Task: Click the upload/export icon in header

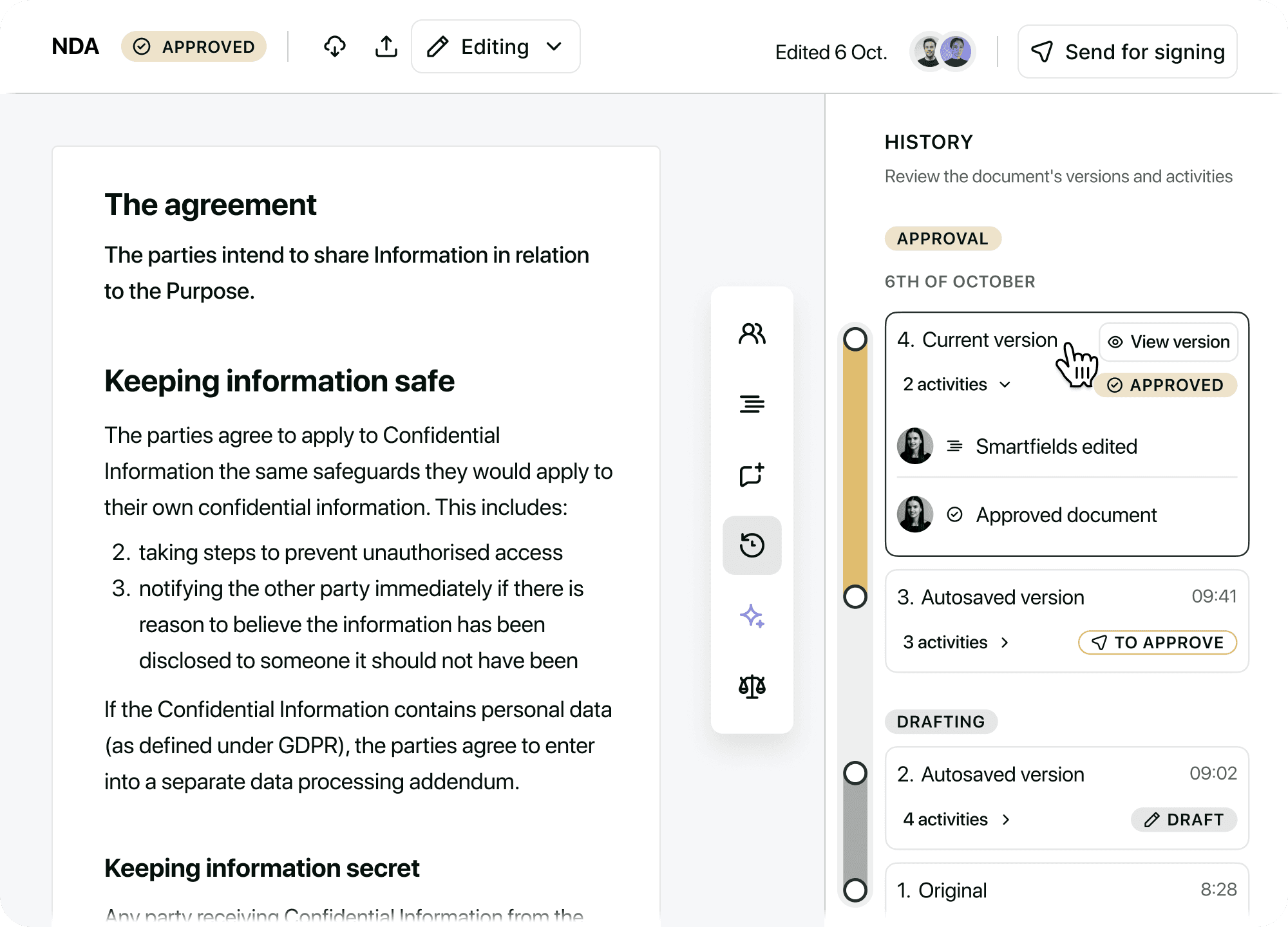Action: pos(386,46)
